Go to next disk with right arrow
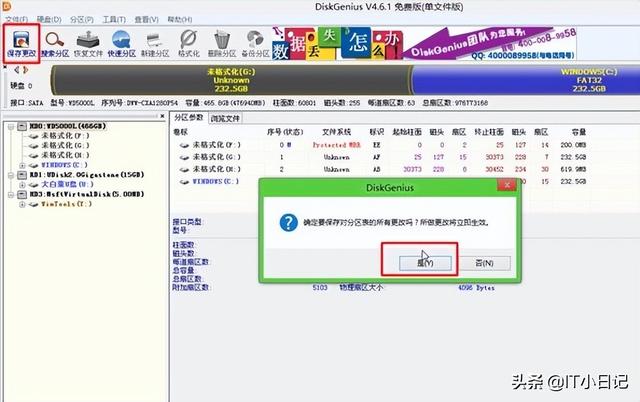Screen dimensions: 640x402 click(25, 70)
